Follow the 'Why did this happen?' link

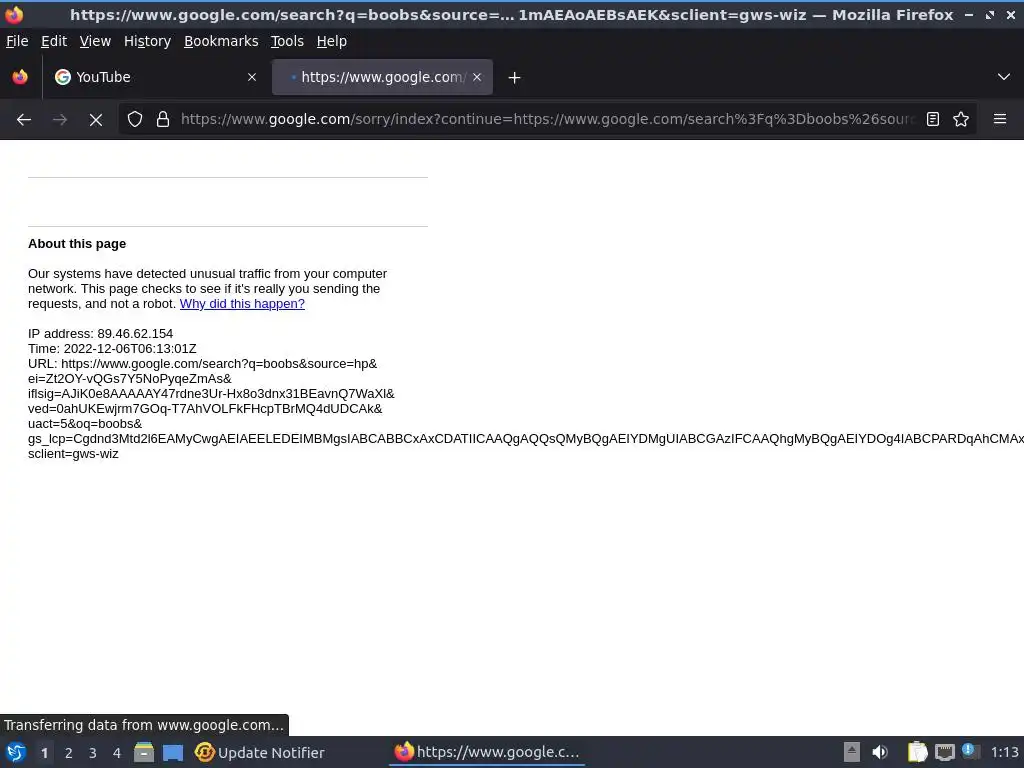click(242, 304)
